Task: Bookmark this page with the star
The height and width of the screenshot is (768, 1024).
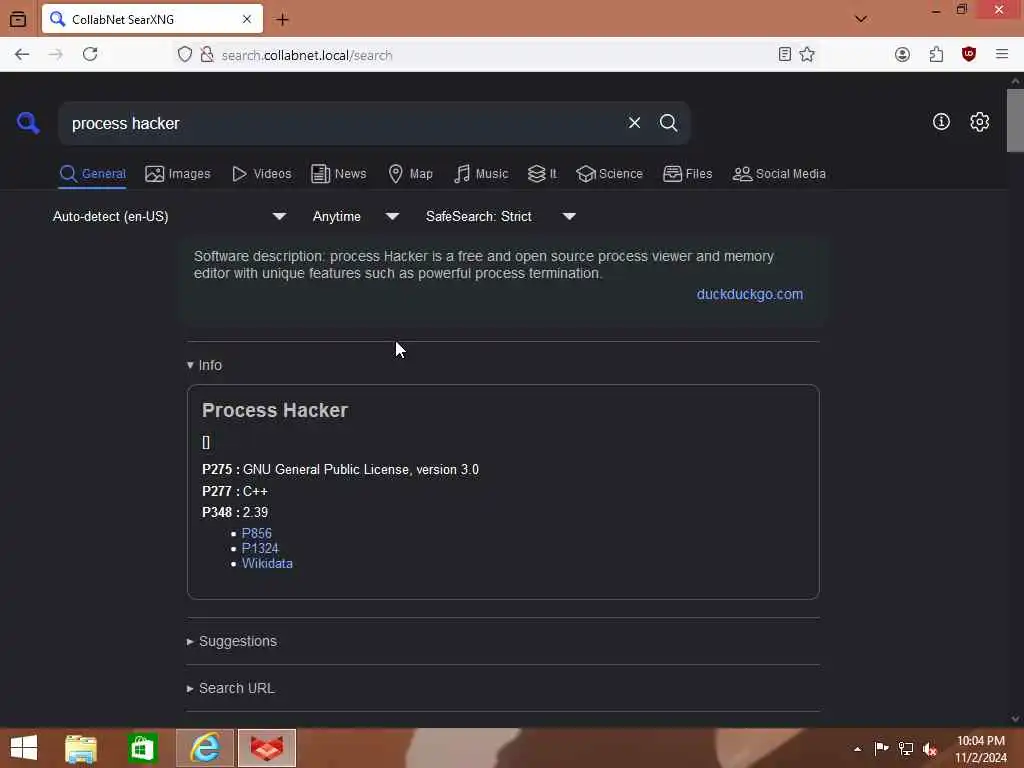Action: (x=807, y=55)
